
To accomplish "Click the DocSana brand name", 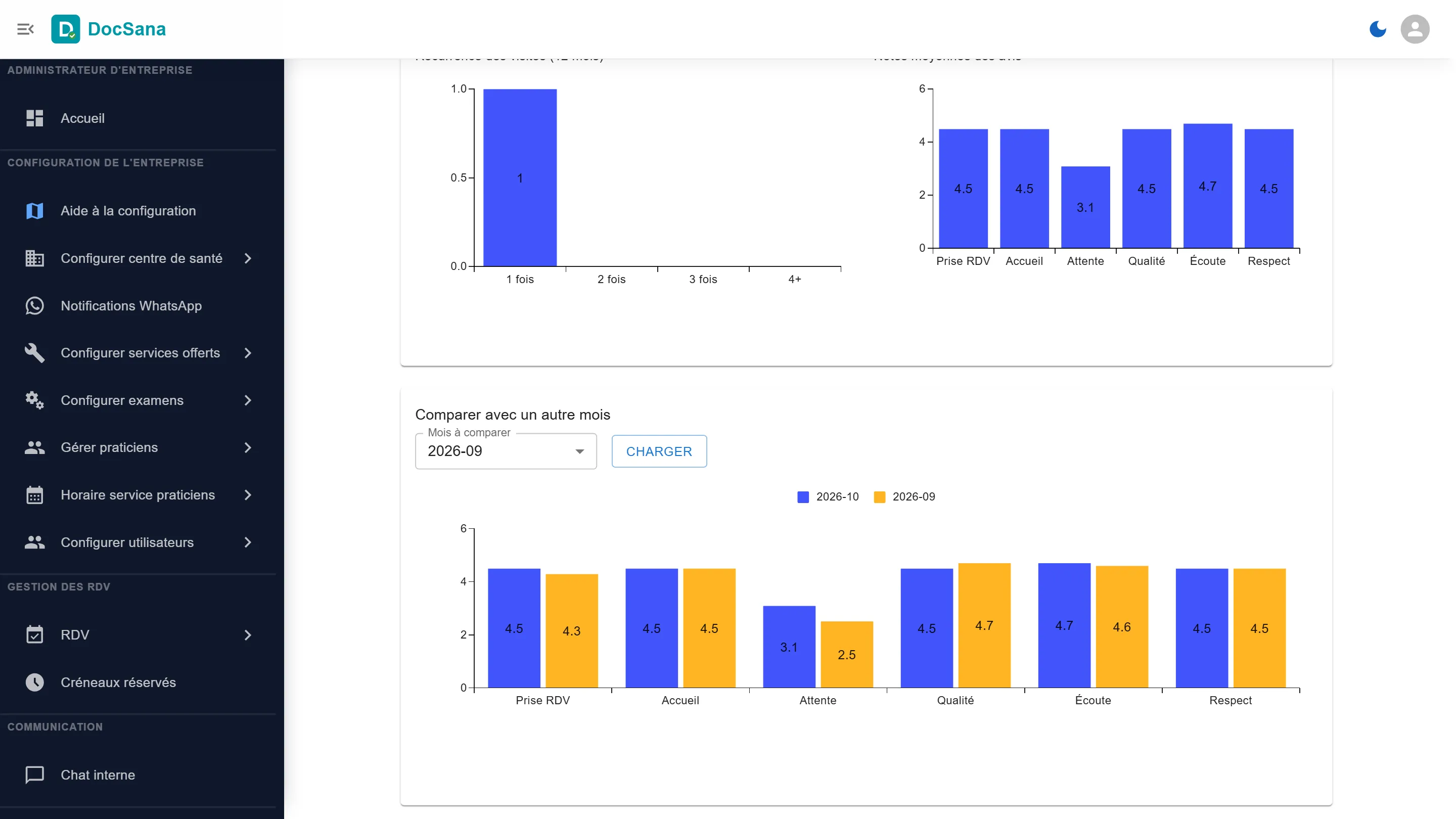I will [x=126, y=29].
